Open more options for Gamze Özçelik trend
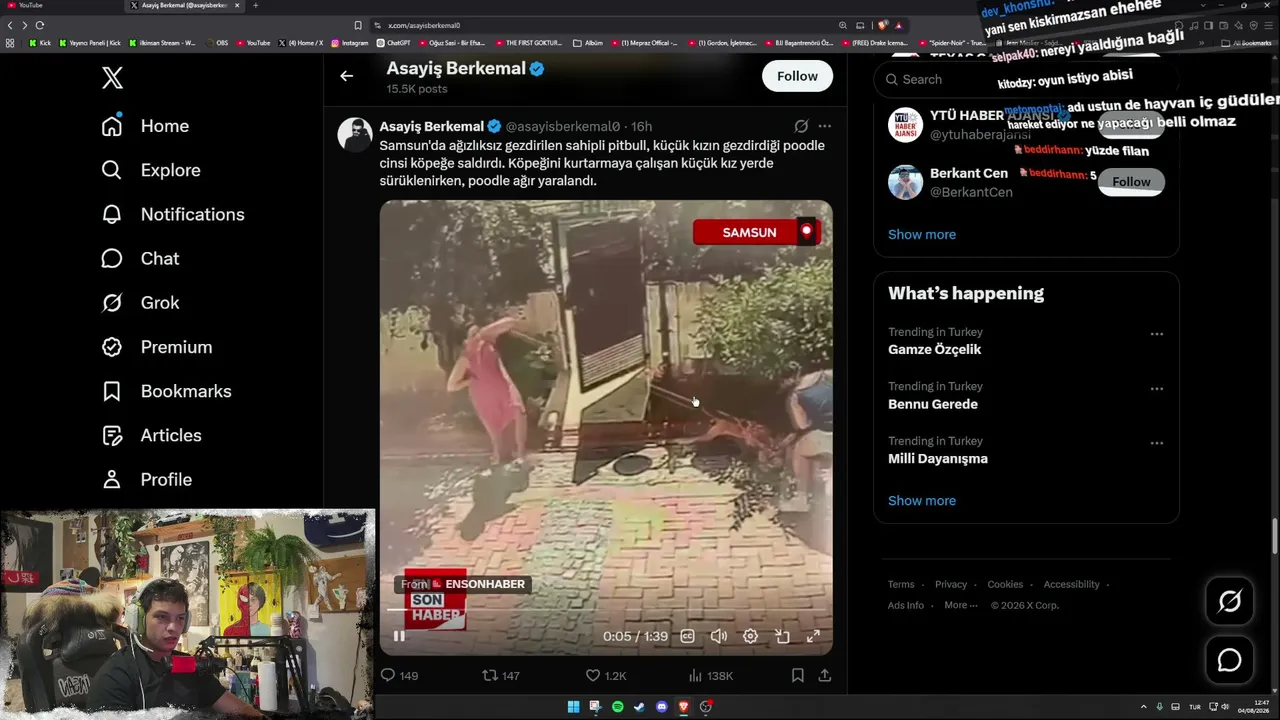This screenshot has width=1280, height=720. coord(1156,334)
